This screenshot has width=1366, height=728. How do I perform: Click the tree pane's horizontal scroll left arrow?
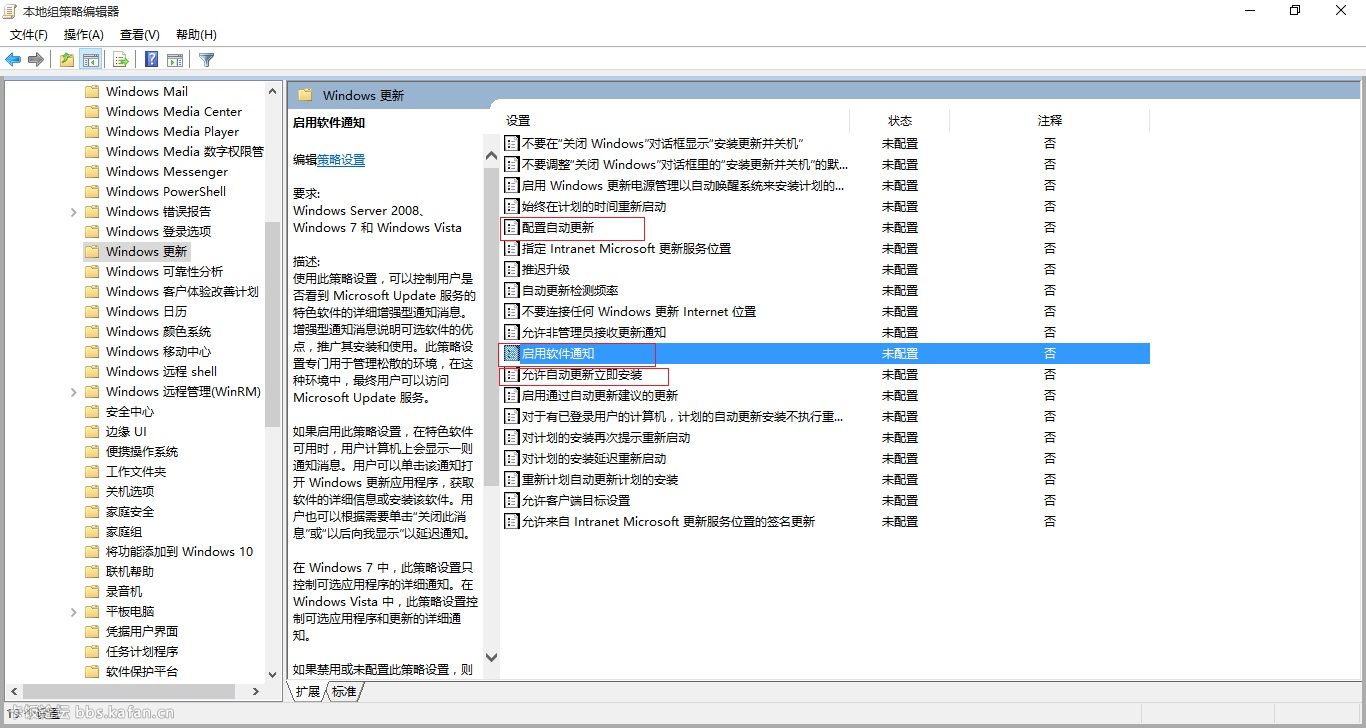(13, 691)
